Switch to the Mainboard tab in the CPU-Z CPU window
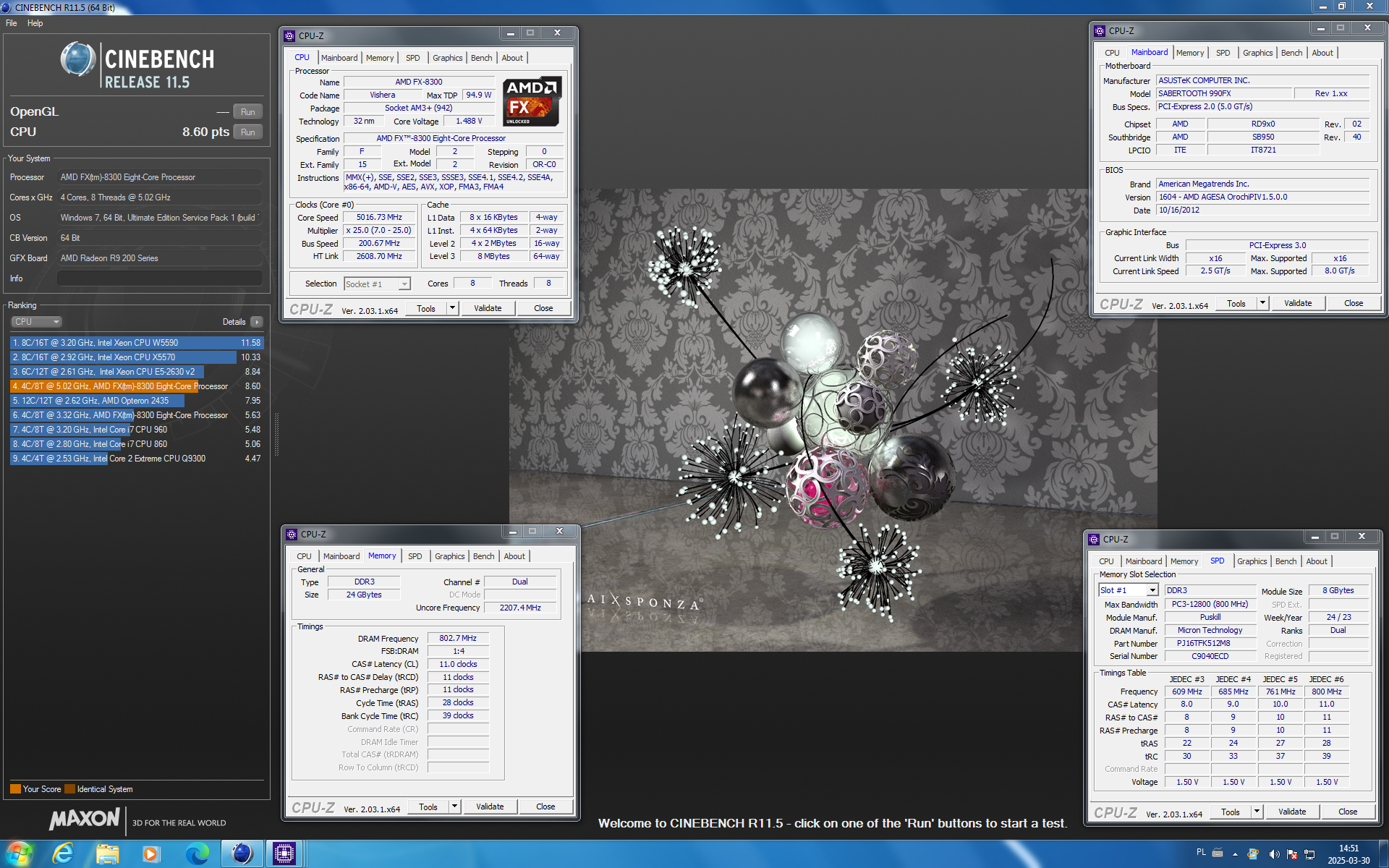Screen dimensions: 1389x868 (339, 58)
